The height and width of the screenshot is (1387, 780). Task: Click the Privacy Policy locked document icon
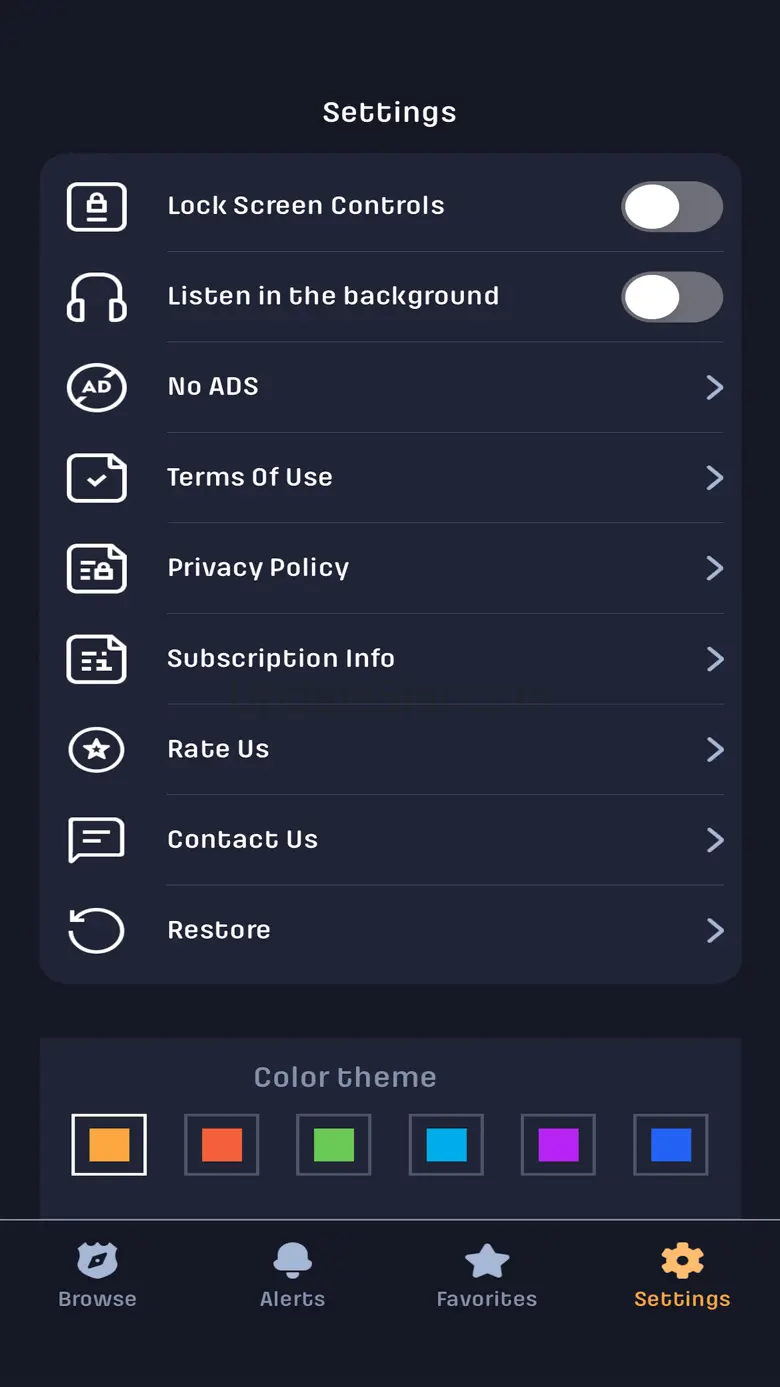[x=97, y=568]
